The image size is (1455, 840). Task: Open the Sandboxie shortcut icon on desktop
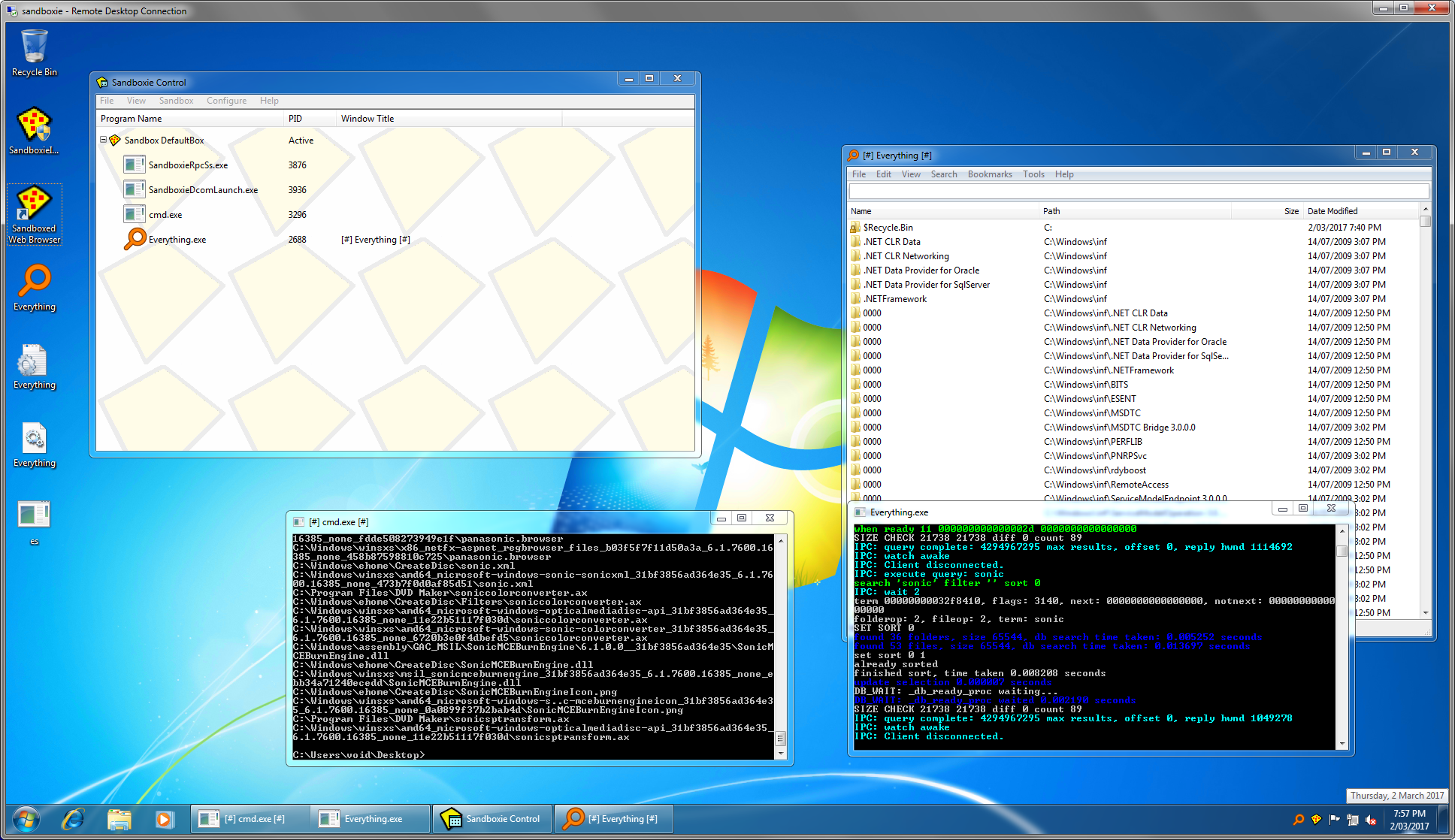pyautogui.click(x=34, y=131)
